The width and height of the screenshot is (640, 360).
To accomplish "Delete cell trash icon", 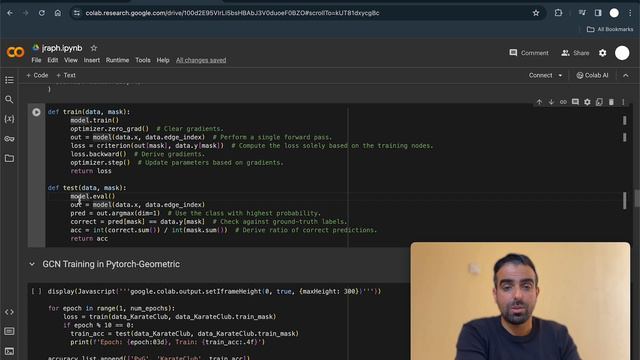I will pyautogui.click(x=611, y=102).
